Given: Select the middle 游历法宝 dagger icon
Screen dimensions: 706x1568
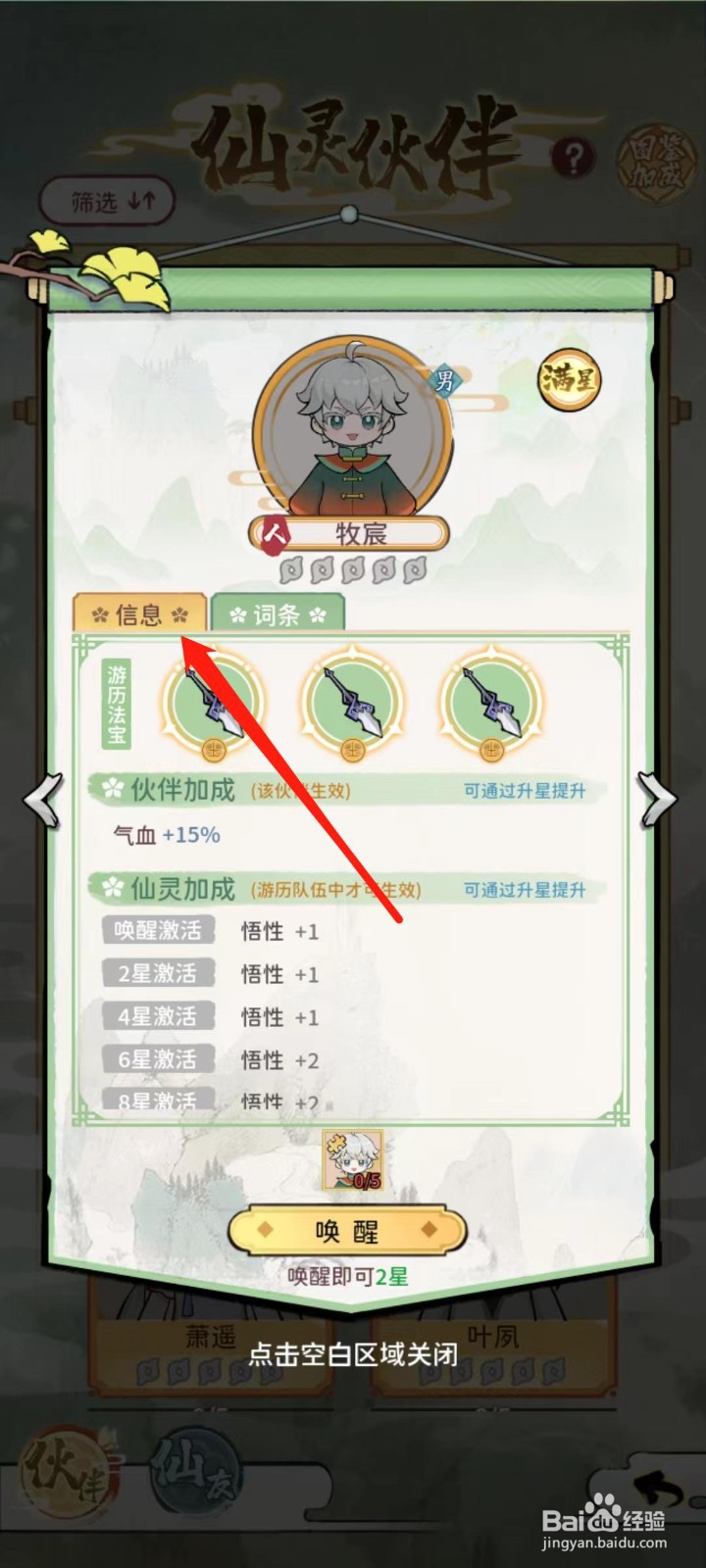Looking at the screenshot, I should [x=352, y=706].
